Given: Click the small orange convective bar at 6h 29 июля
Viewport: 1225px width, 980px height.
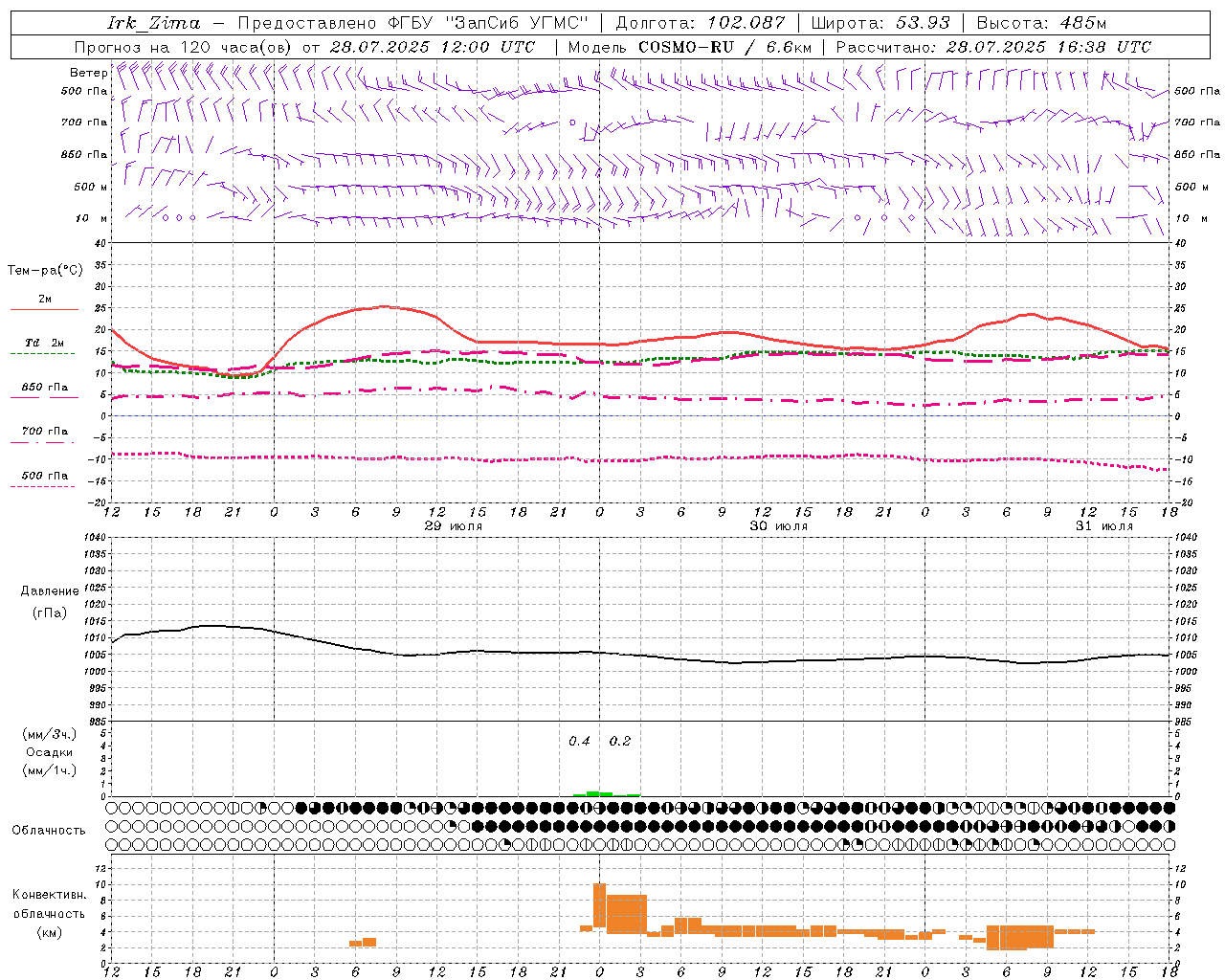Looking at the screenshot, I should 355,944.
